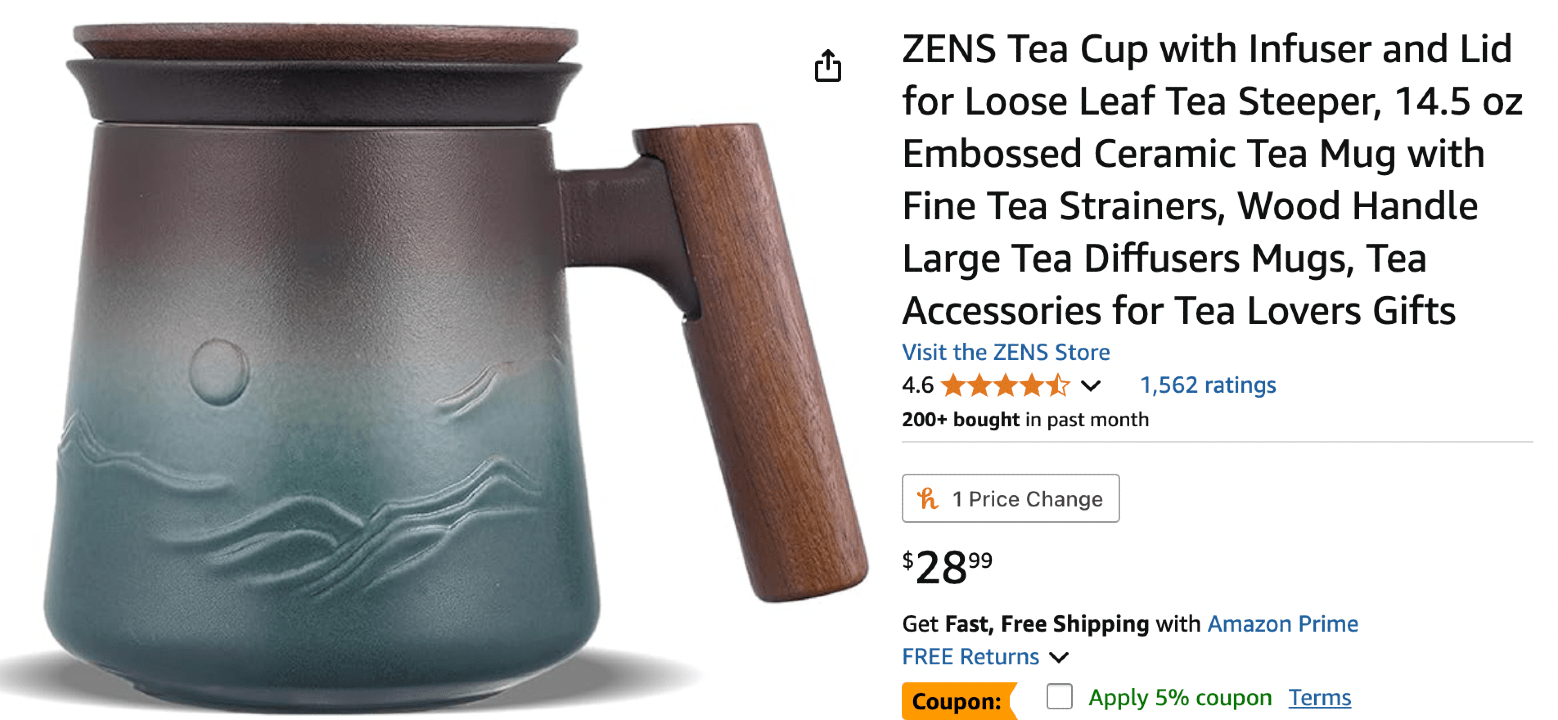1558x720 pixels.
Task: Open the 1 Price Change button
Action: [1010, 498]
